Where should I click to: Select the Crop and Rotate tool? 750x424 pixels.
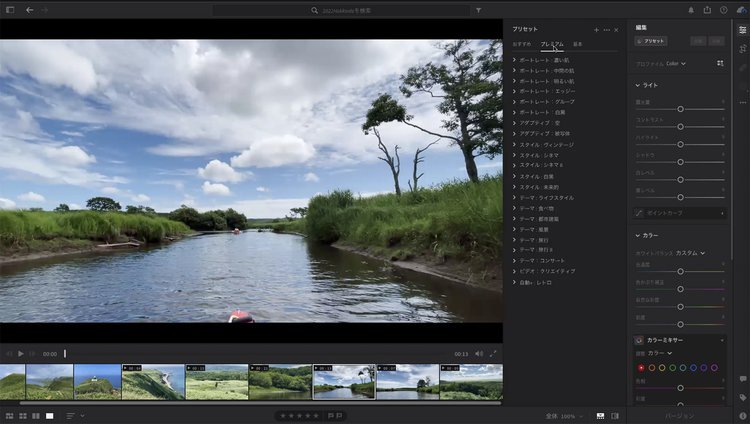[742, 48]
